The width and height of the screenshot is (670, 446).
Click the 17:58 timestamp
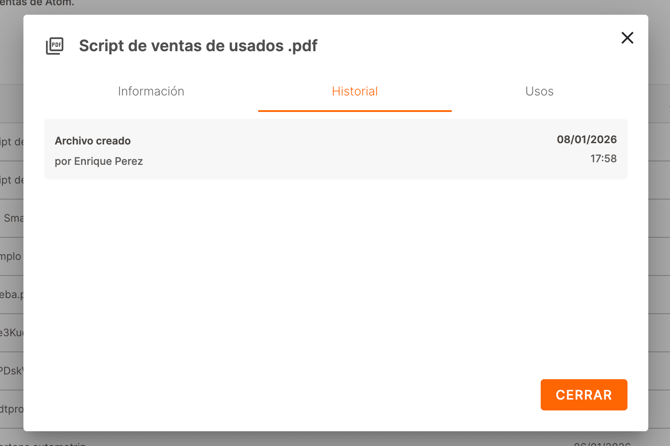603,159
